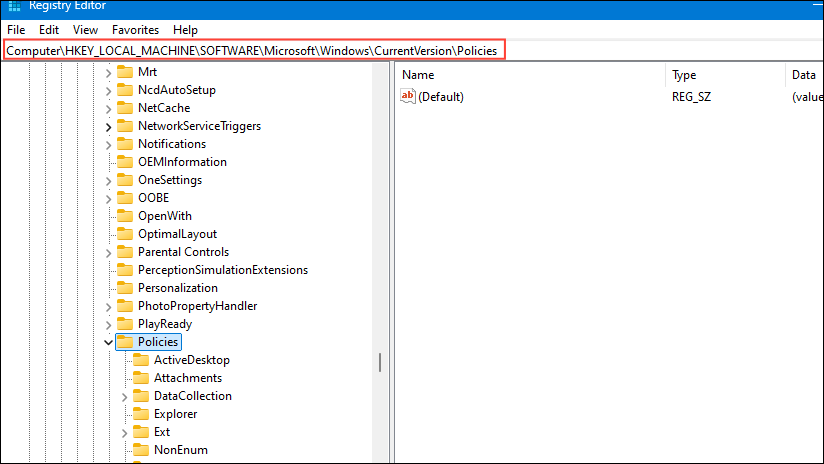Click the OOBE folder icon
This screenshot has width=824, height=464.
125,198
